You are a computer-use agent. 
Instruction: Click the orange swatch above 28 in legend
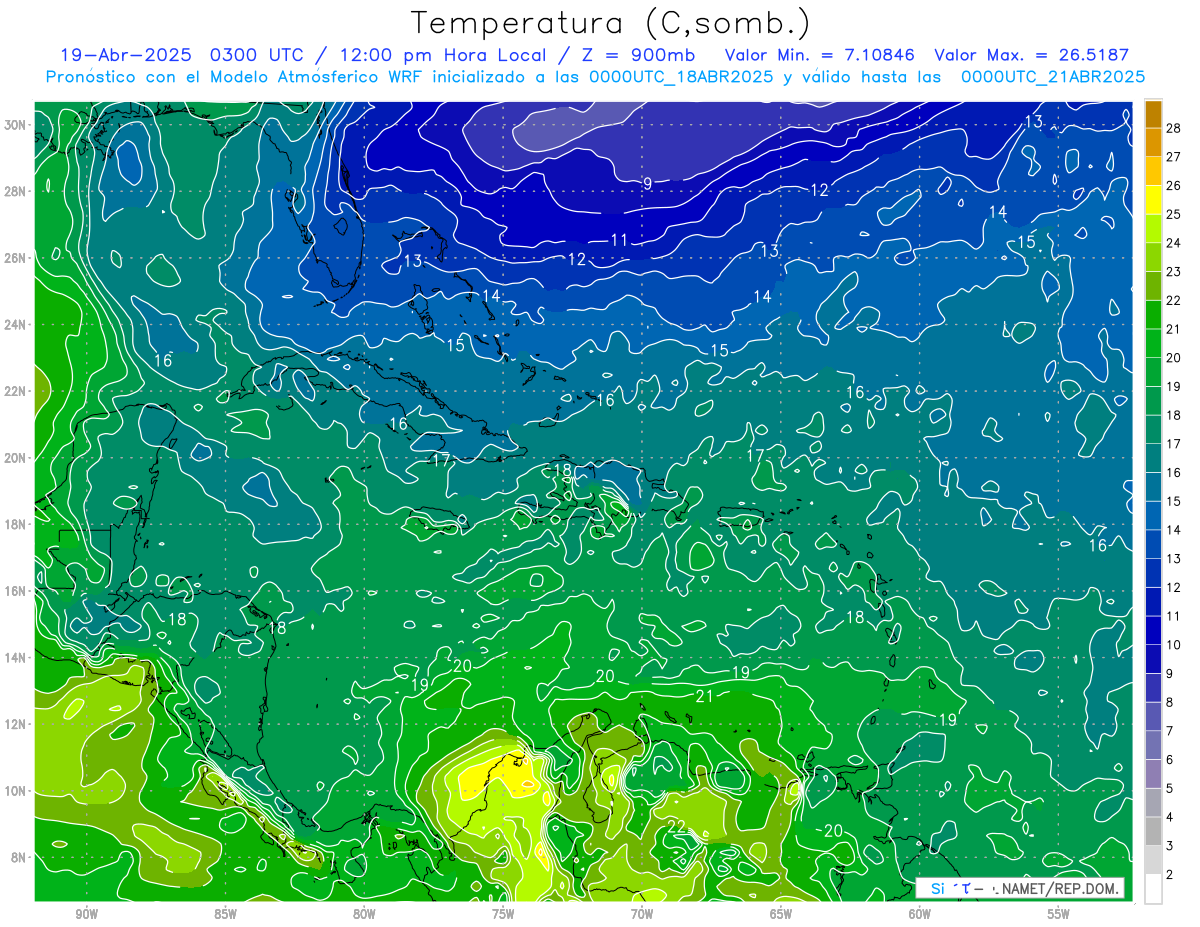tap(1153, 114)
